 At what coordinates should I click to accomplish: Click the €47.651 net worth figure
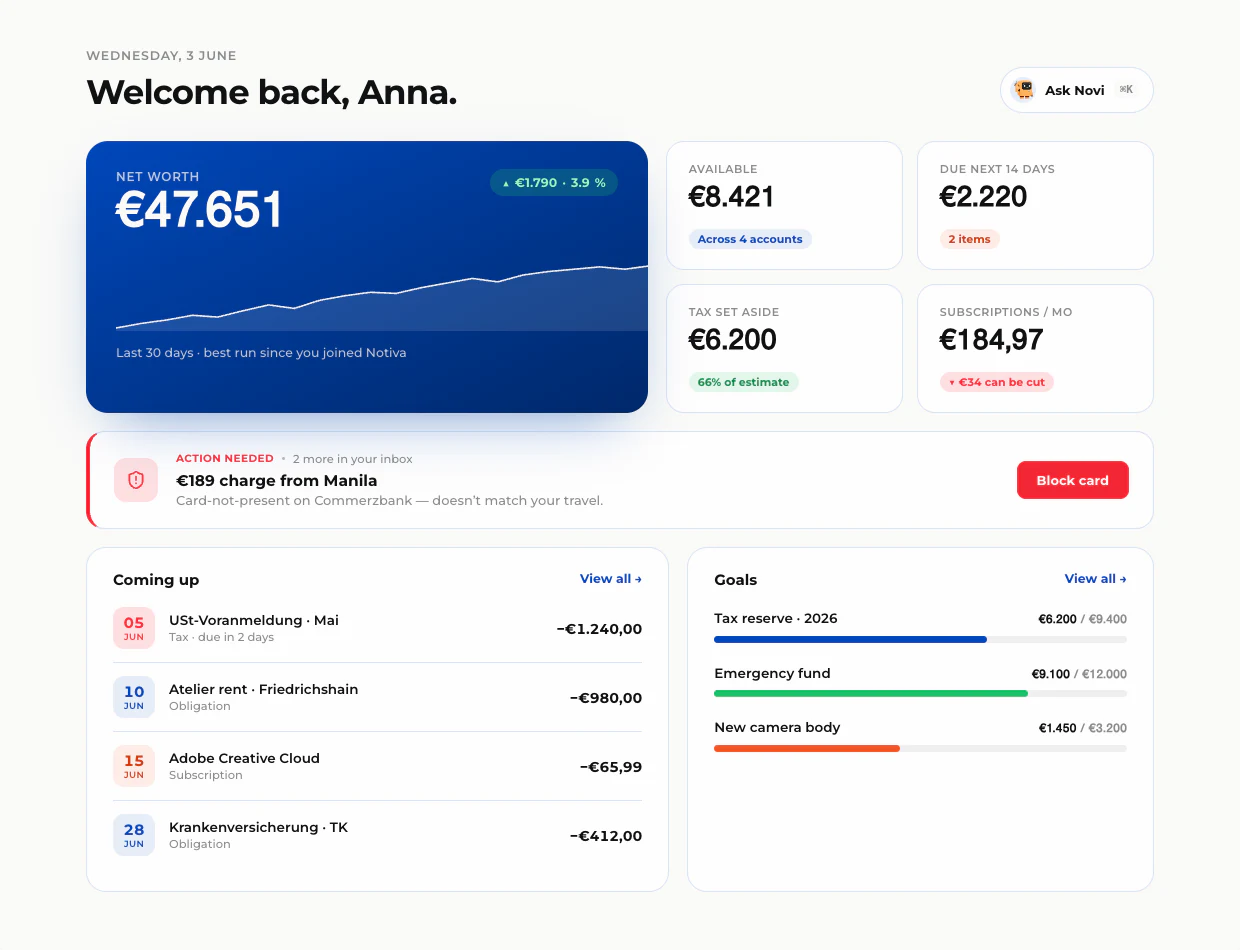[x=199, y=210]
